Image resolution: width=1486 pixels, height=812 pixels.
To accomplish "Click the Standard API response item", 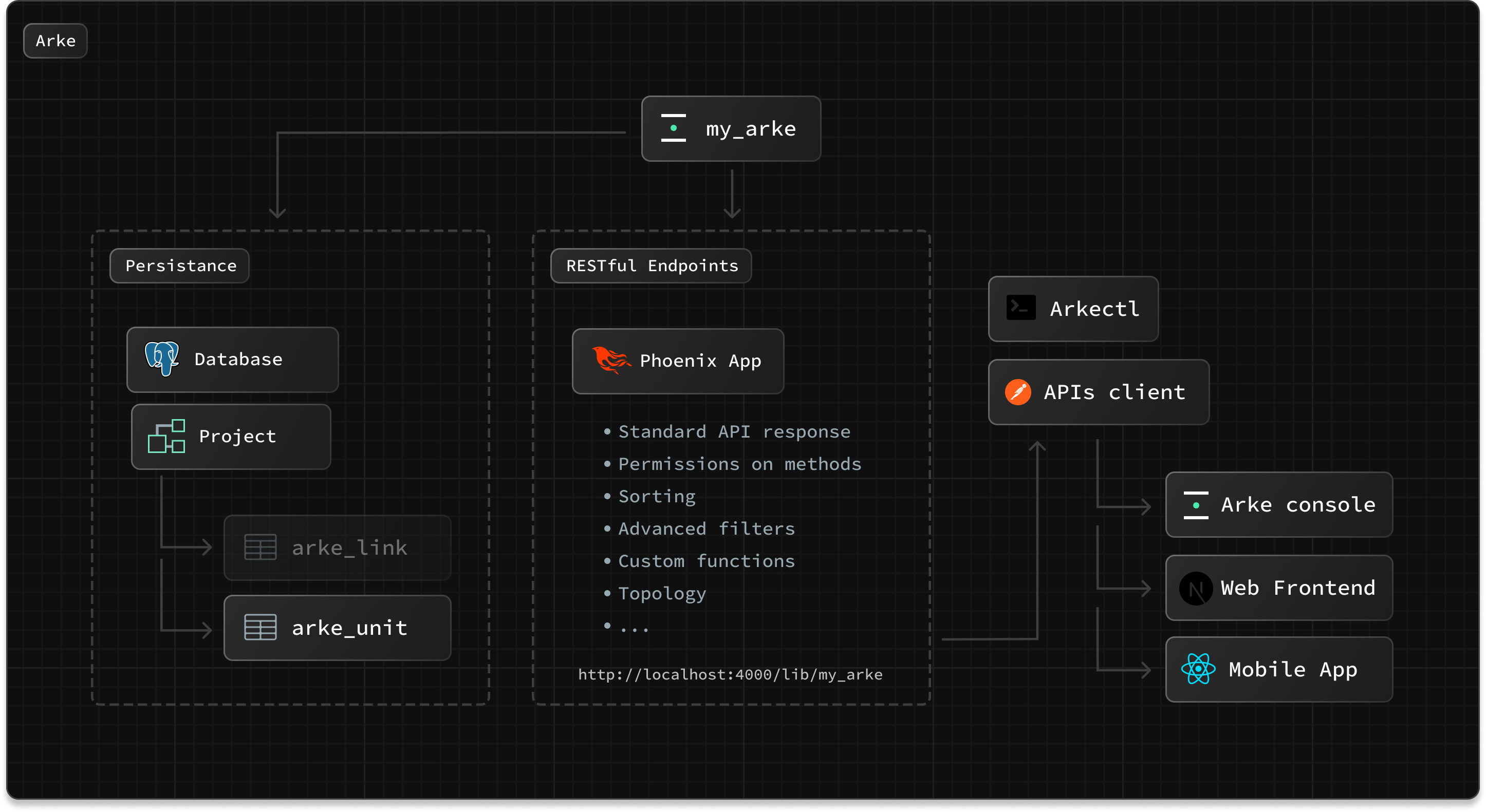I will click(x=734, y=432).
